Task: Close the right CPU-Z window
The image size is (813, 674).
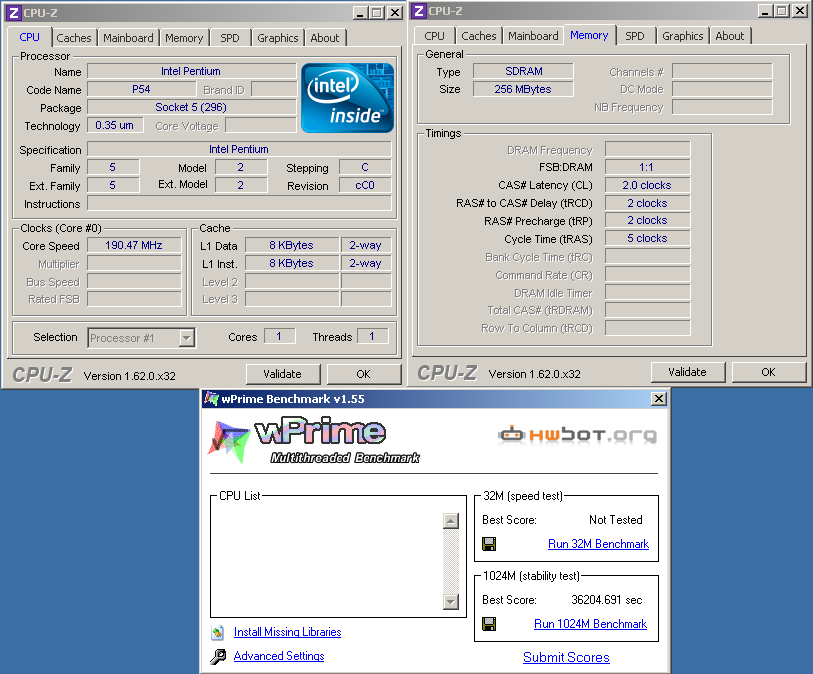Action: 800,10
